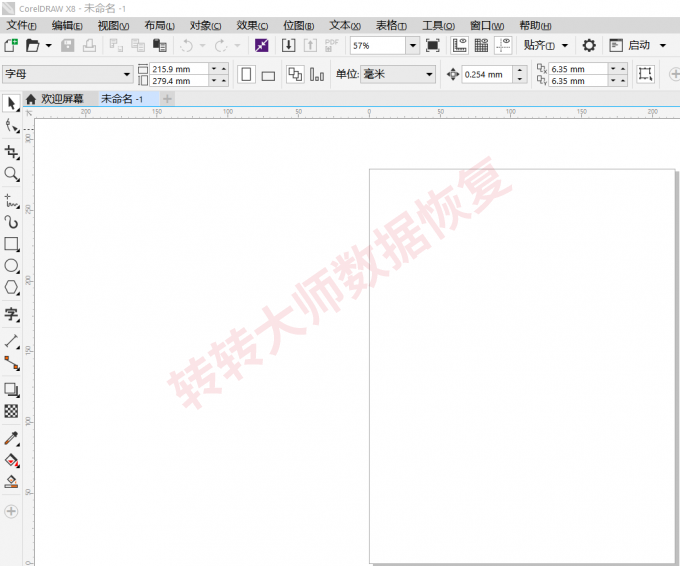The height and width of the screenshot is (566, 680).
Task: Open the 窗口 menu
Action: click(x=487, y=26)
